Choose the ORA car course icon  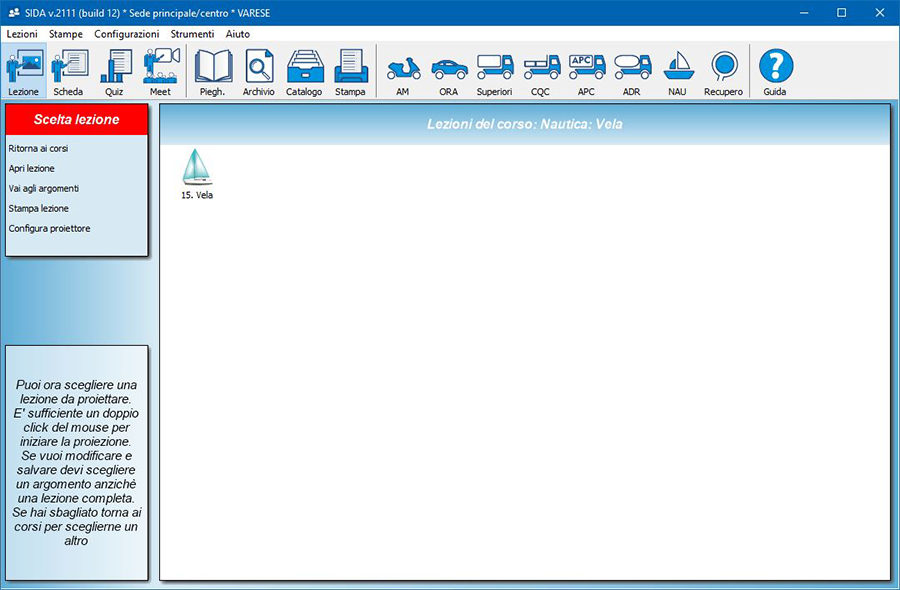click(449, 70)
